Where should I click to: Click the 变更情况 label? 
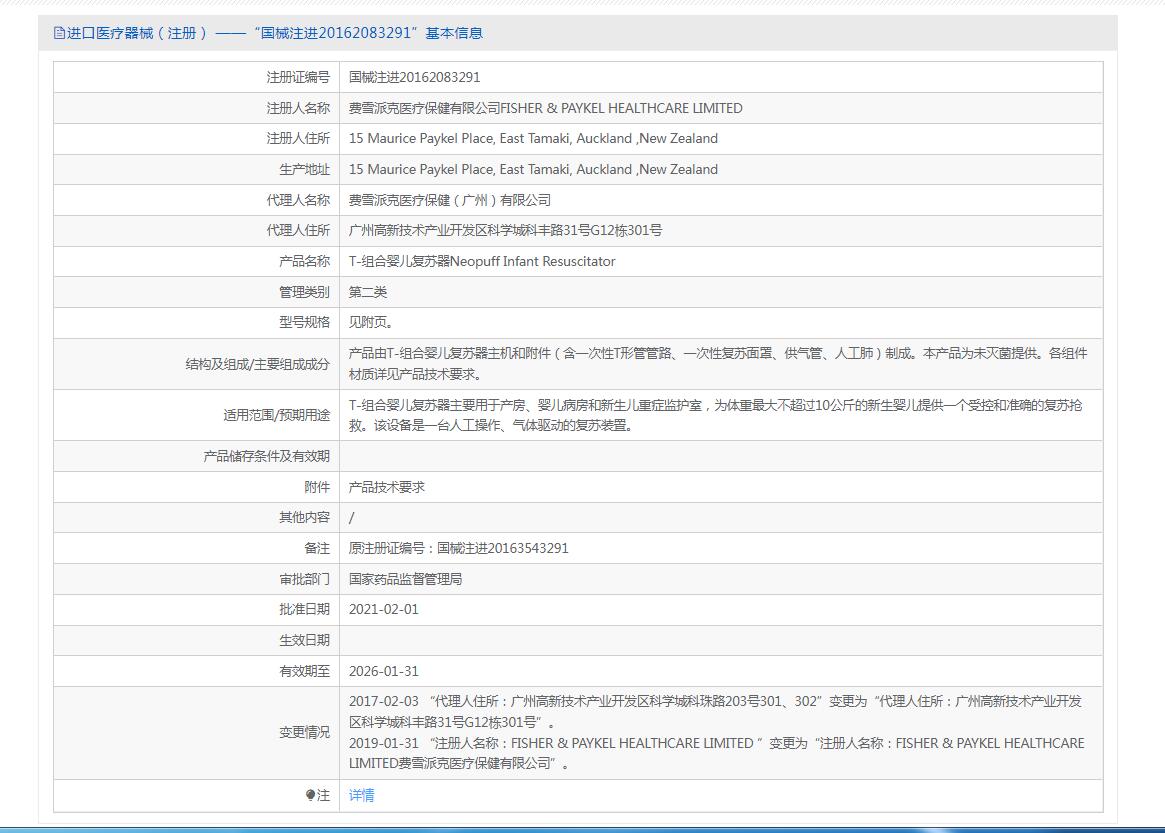point(304,733)
